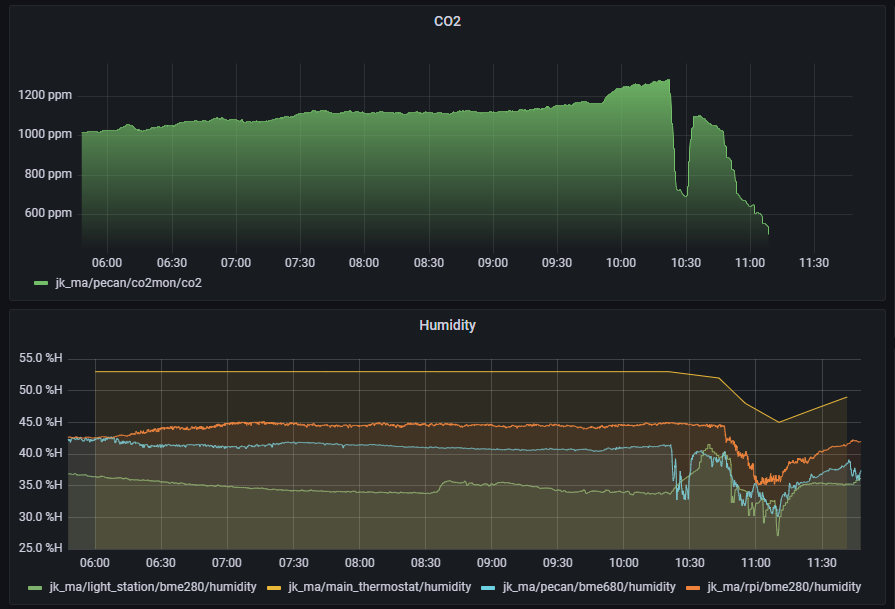Open the CO2 panel title menu
The height and width of the screenshot is (609, 895).
(x=447, y=21)
